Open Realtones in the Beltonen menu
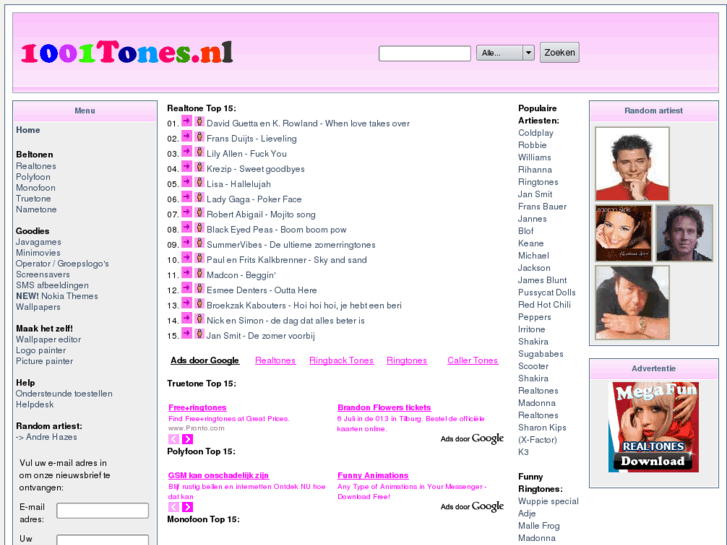 (36, 166)
